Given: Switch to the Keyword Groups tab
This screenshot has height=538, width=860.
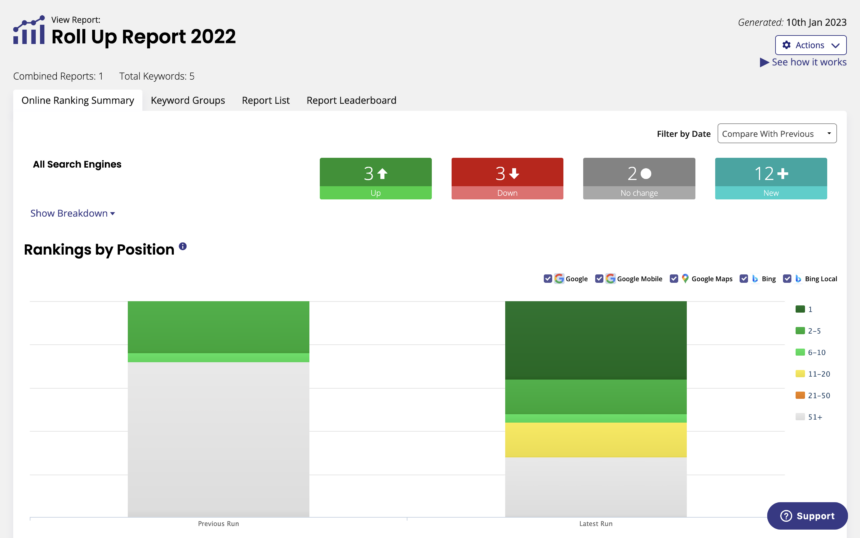Looking at the screenshot, I should 188,100.
